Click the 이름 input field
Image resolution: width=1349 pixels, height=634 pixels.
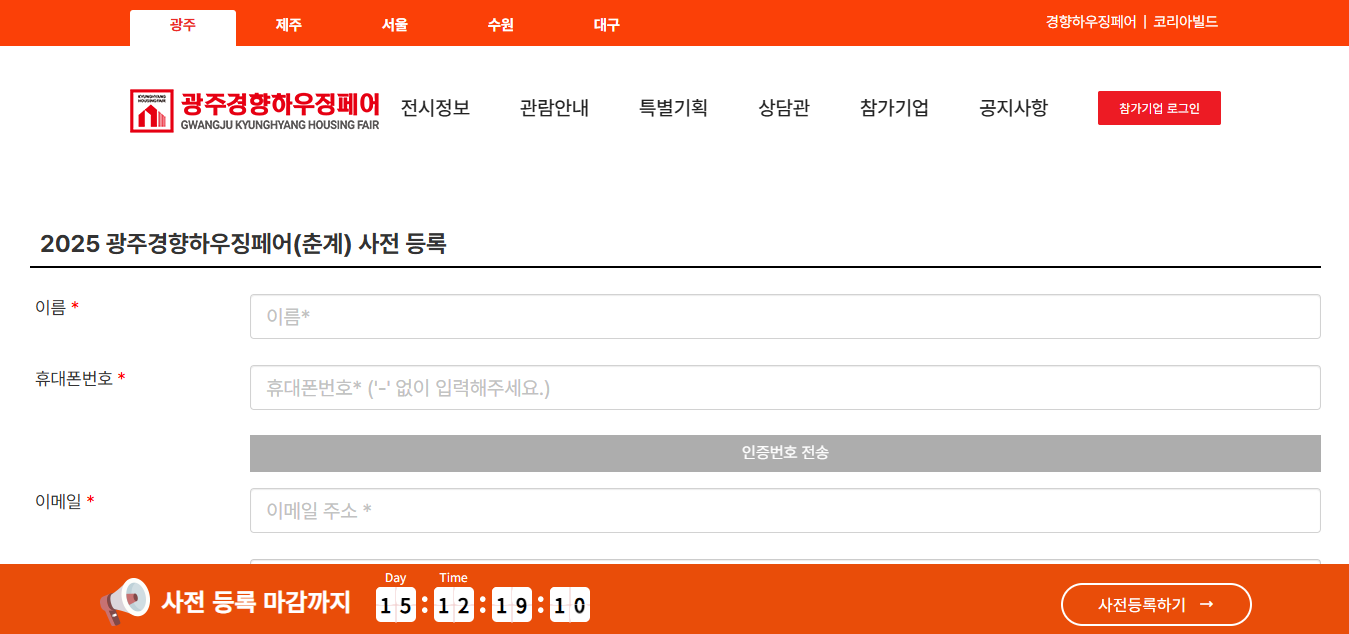click(x=785, y=316)
